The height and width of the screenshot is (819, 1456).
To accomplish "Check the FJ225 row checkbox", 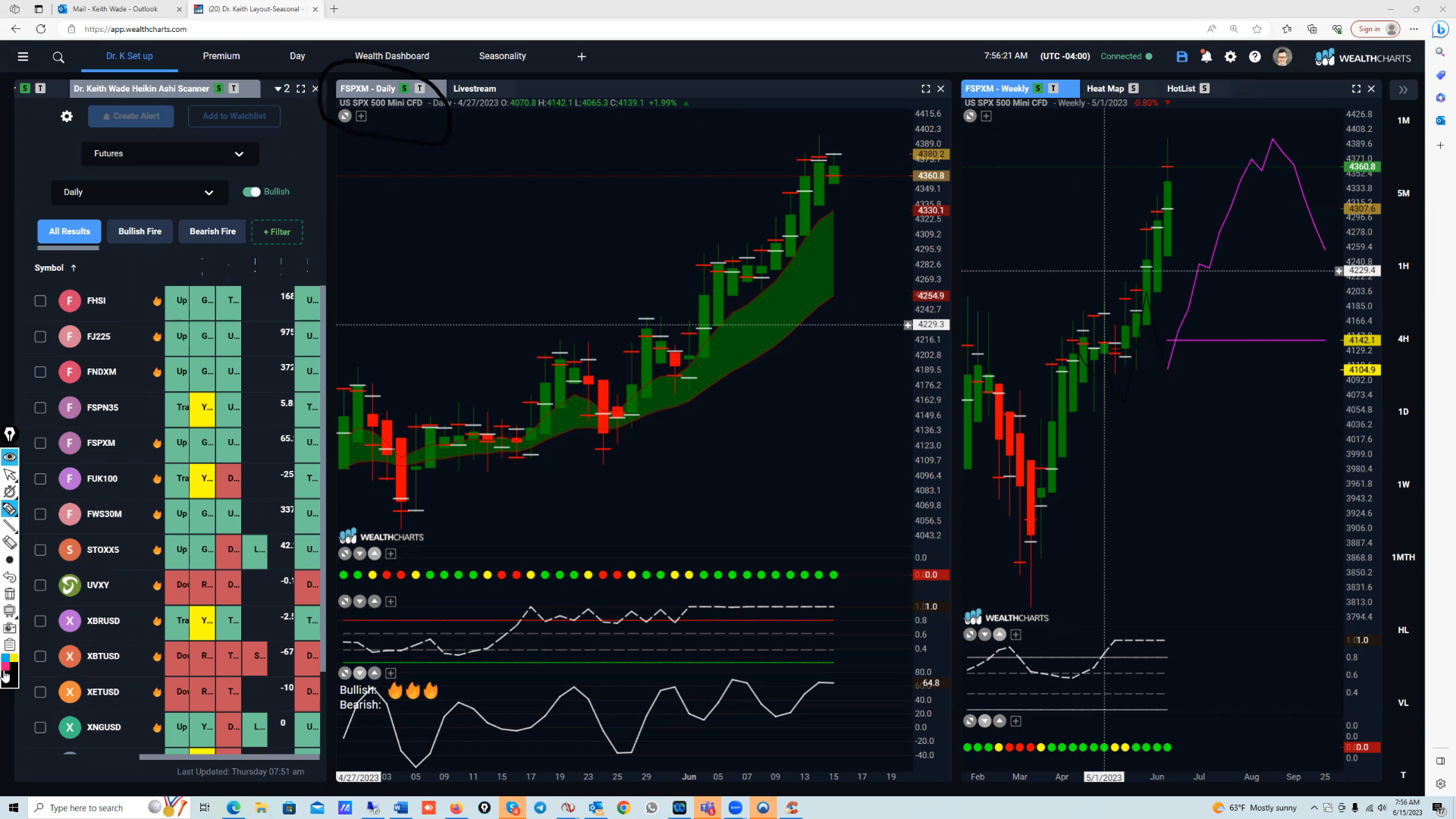I will coord(40,337).
